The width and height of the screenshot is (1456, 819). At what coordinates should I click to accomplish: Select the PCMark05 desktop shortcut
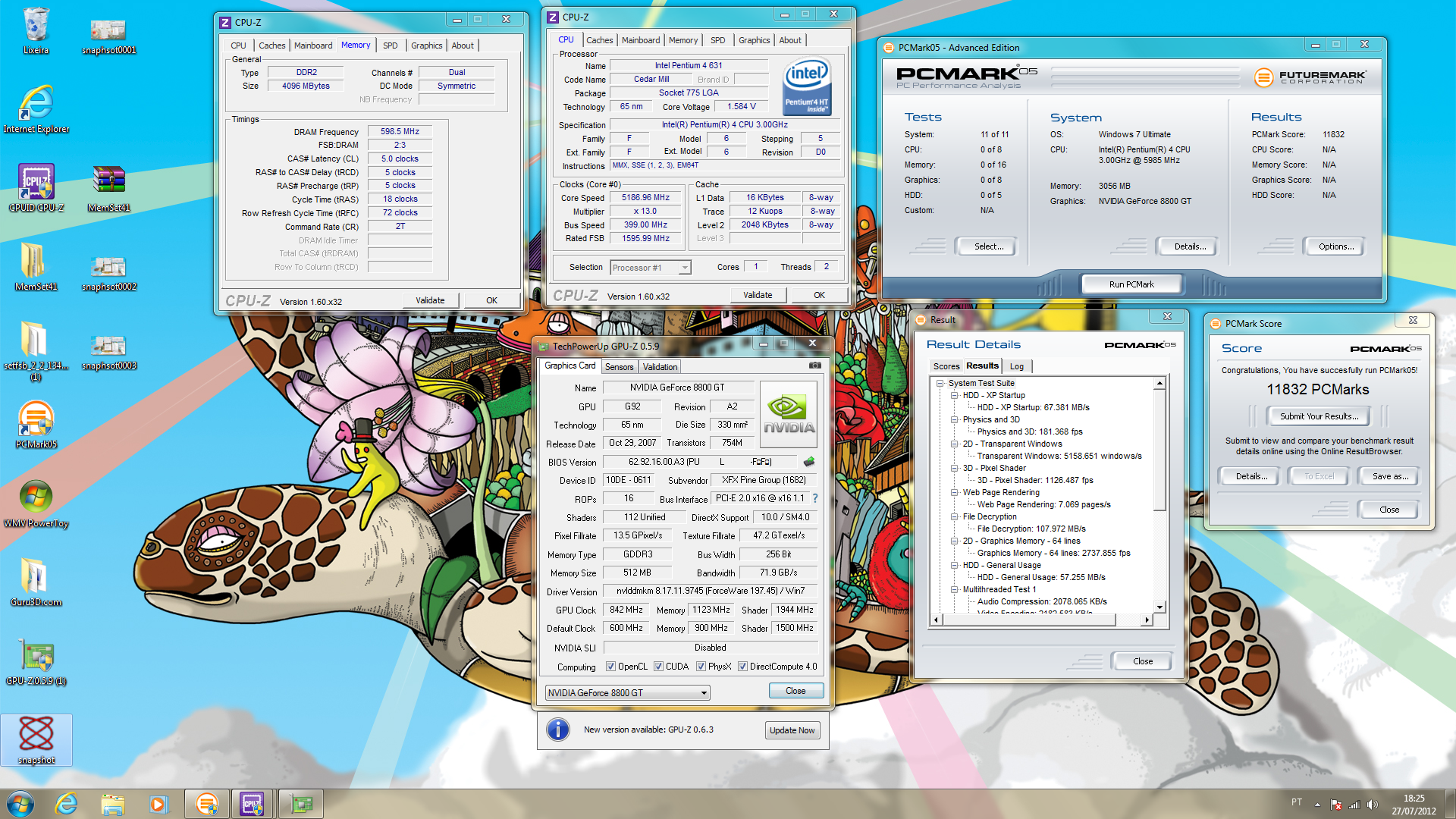point(36,425)
